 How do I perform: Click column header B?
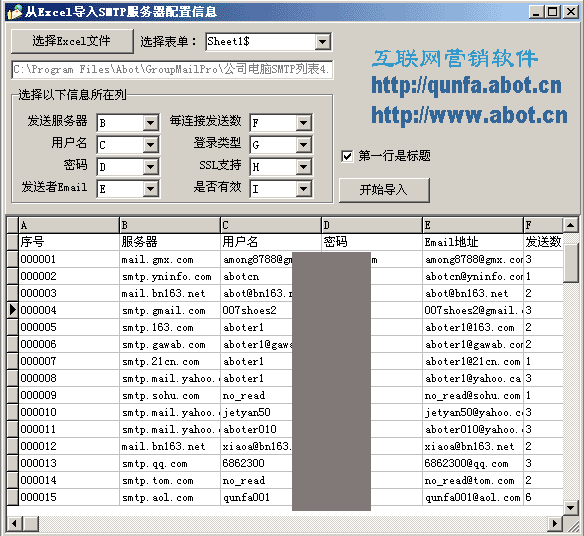point(170,225)
